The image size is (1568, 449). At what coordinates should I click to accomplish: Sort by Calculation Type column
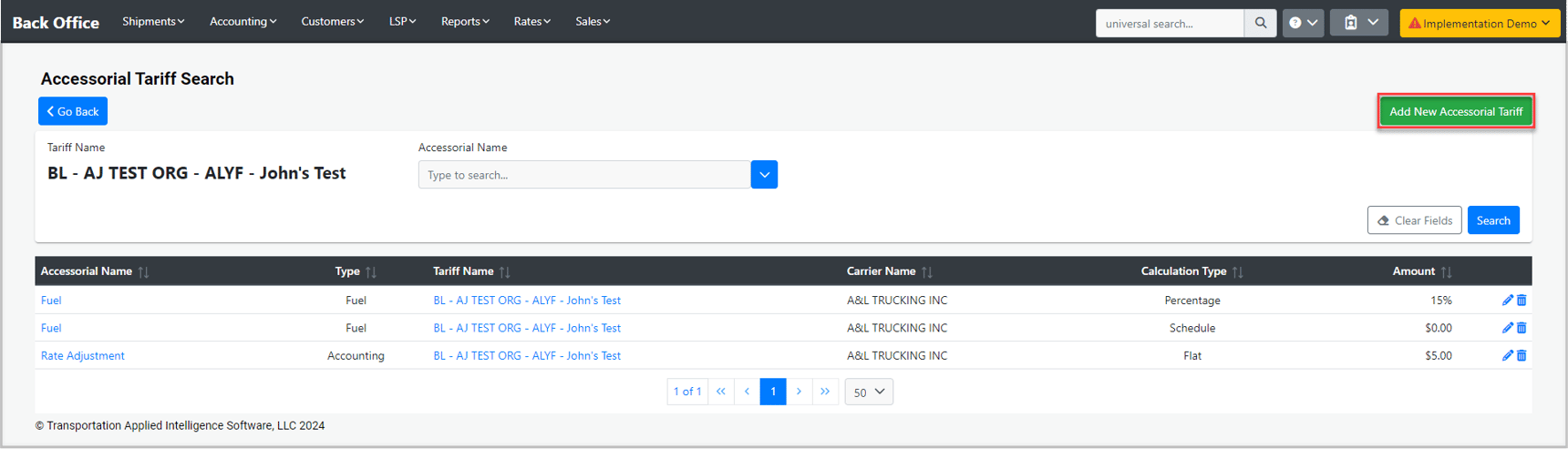click(1237, 271)
